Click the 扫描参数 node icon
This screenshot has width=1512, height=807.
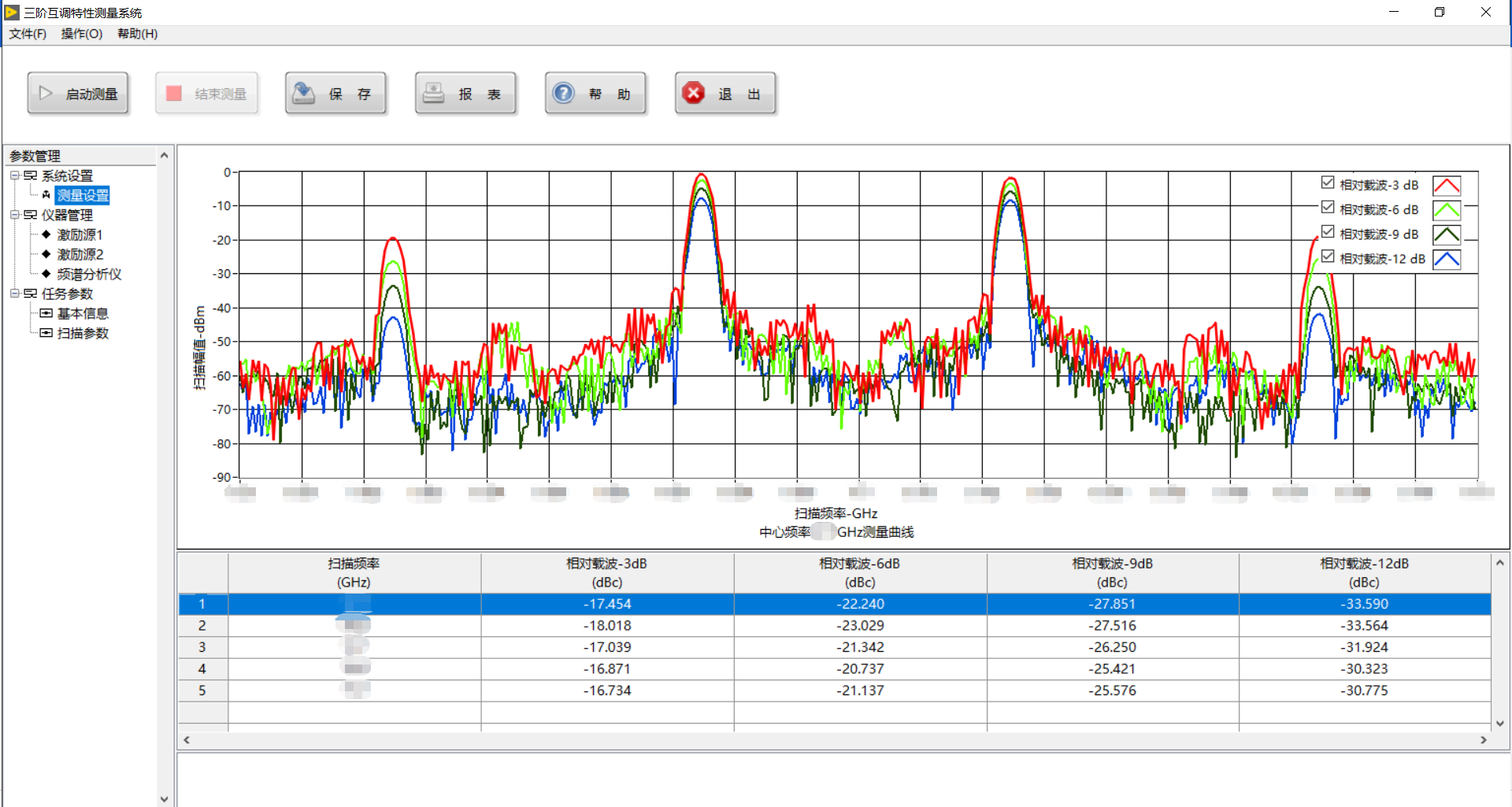coord(46,333)
